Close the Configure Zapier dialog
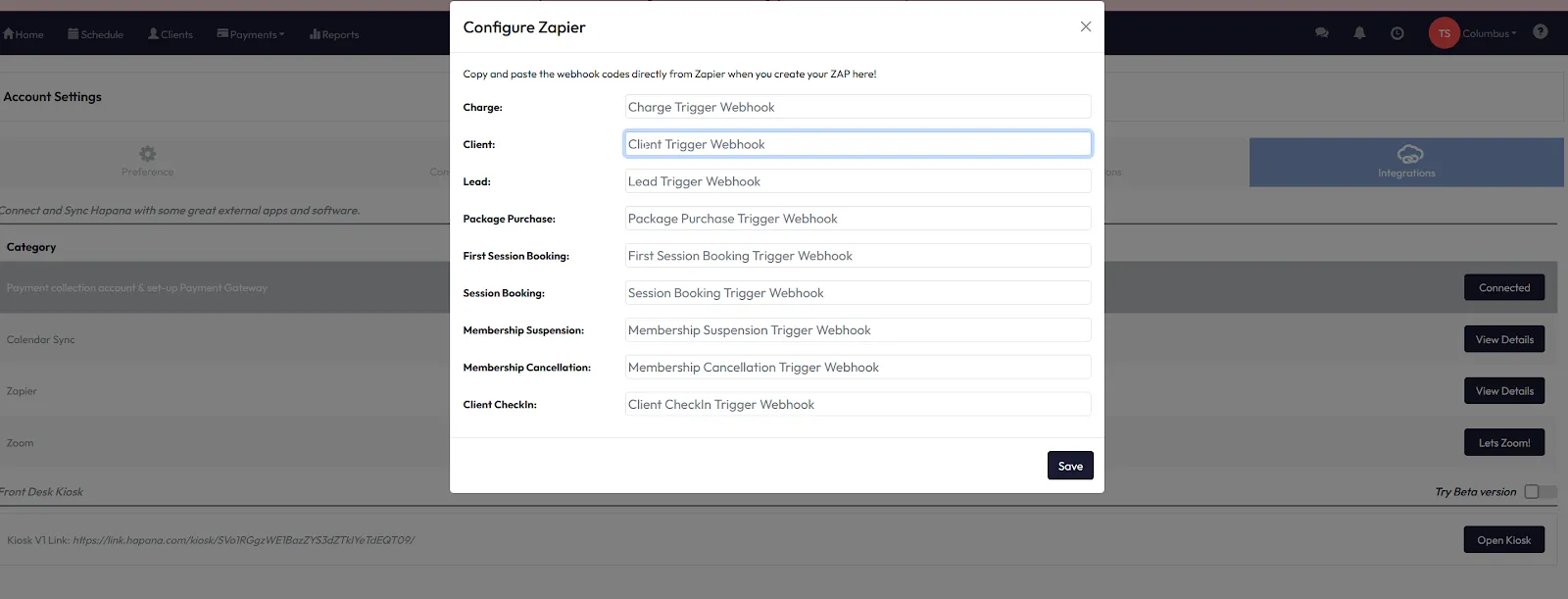 coord(1085,26)
